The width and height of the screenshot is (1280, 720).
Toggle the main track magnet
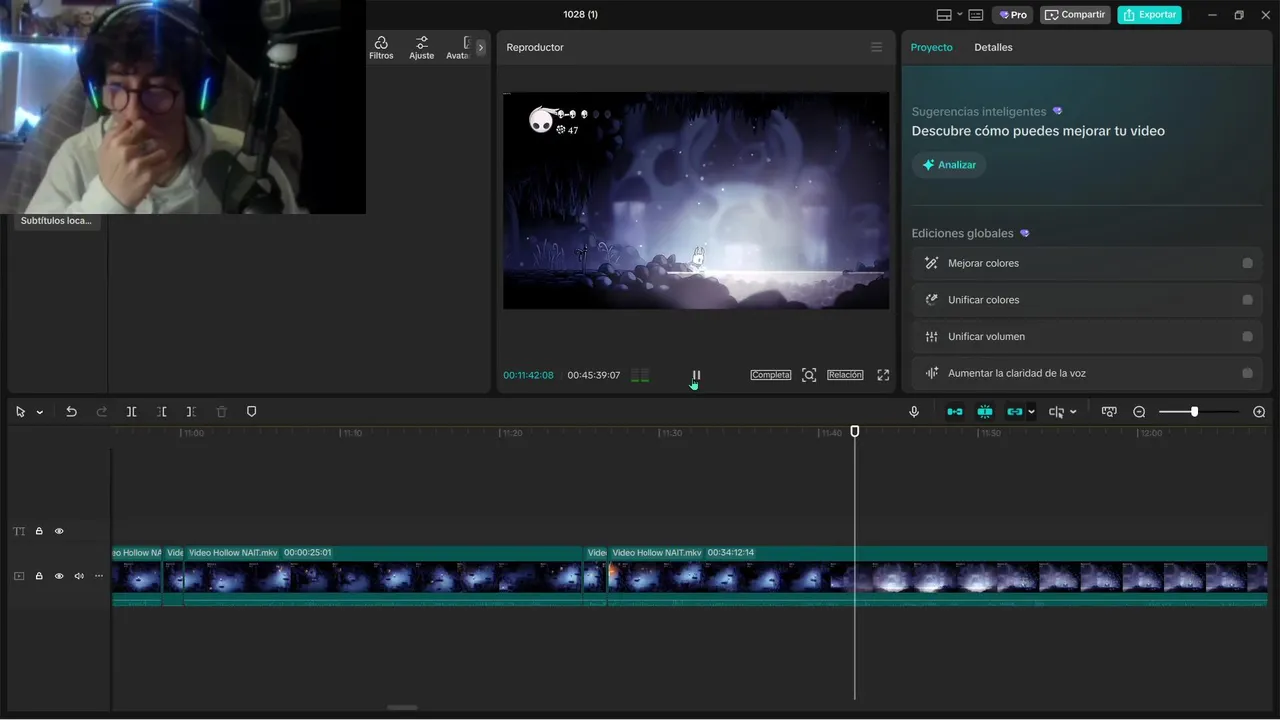point(955,412)
